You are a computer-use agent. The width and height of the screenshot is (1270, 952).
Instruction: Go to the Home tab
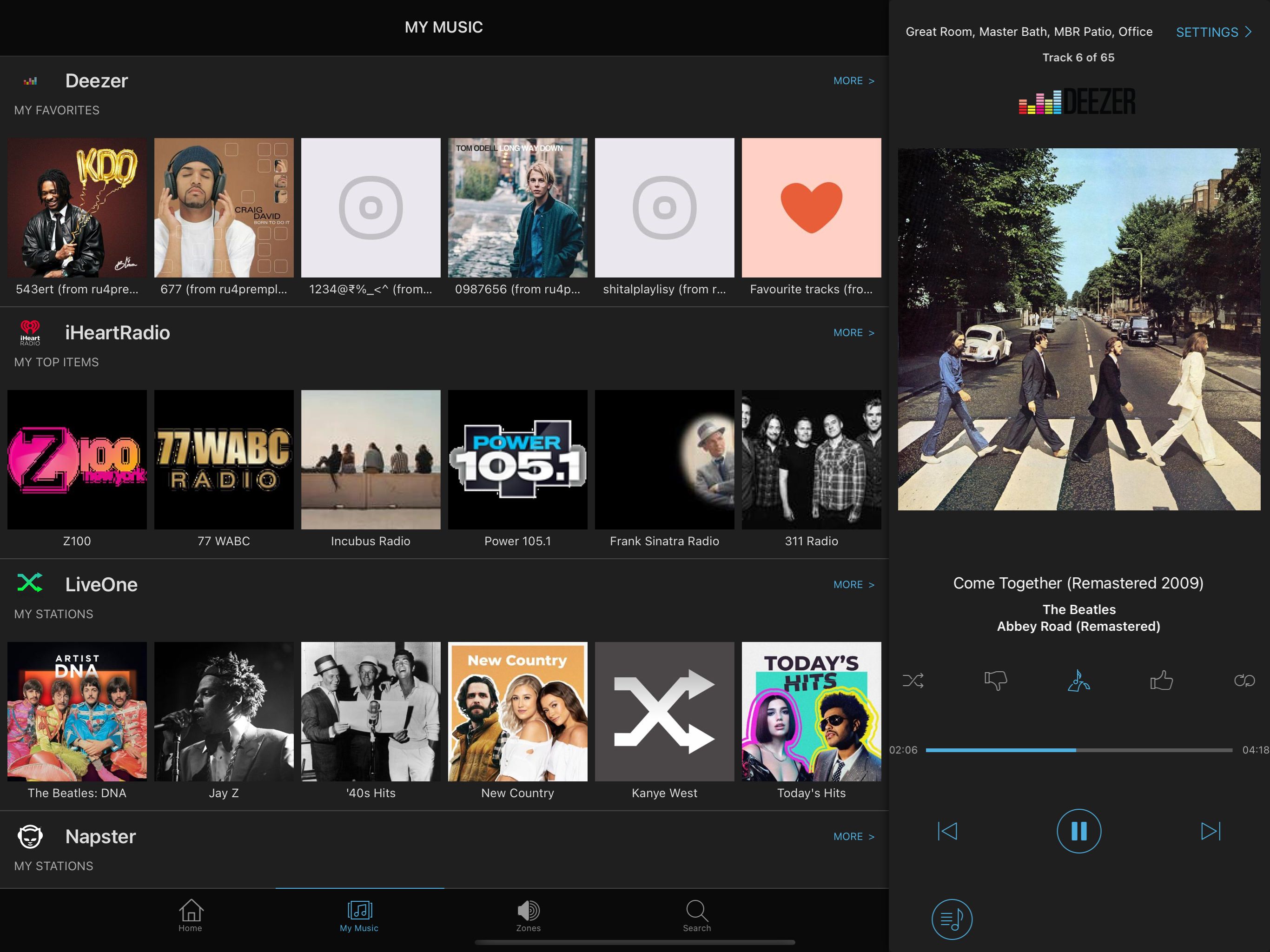[191, 915]
